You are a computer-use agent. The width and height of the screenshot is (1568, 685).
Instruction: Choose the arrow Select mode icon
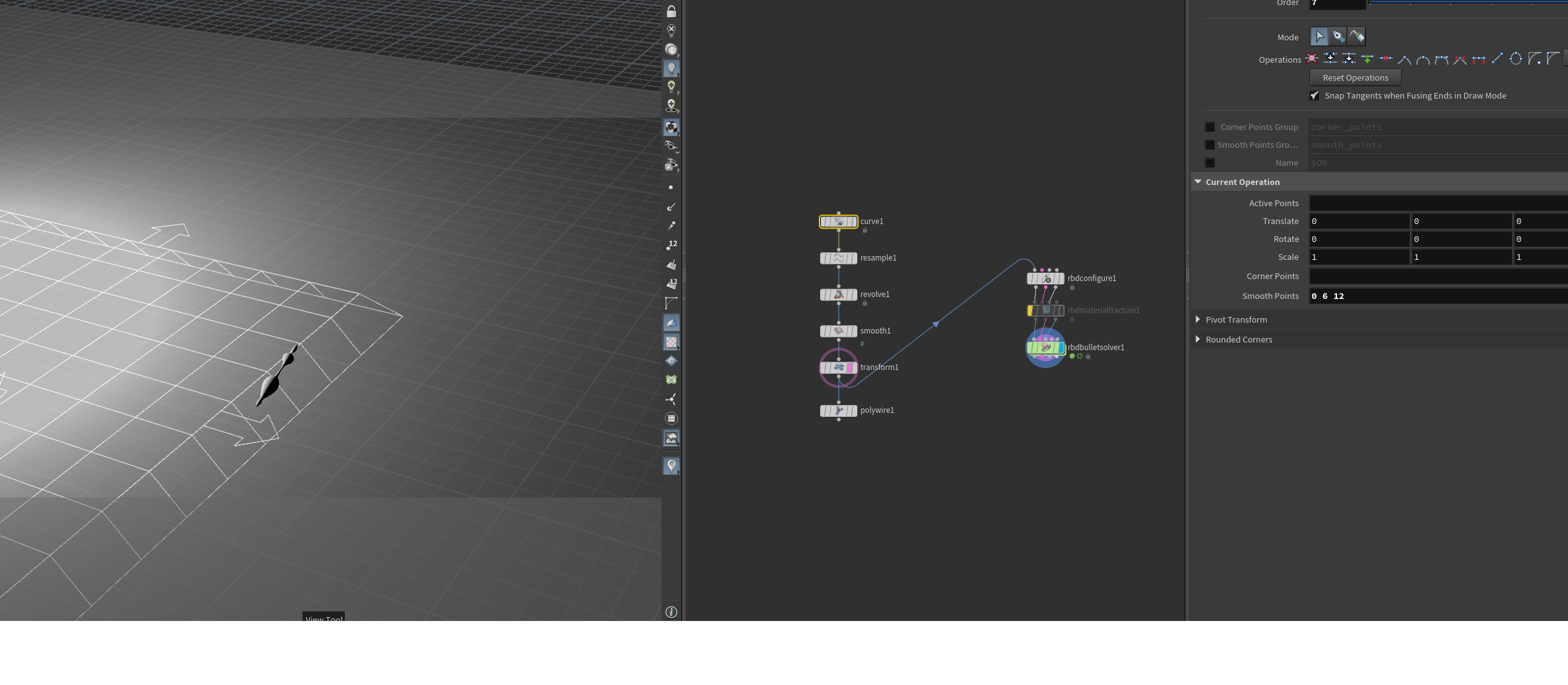point(1319,36)
